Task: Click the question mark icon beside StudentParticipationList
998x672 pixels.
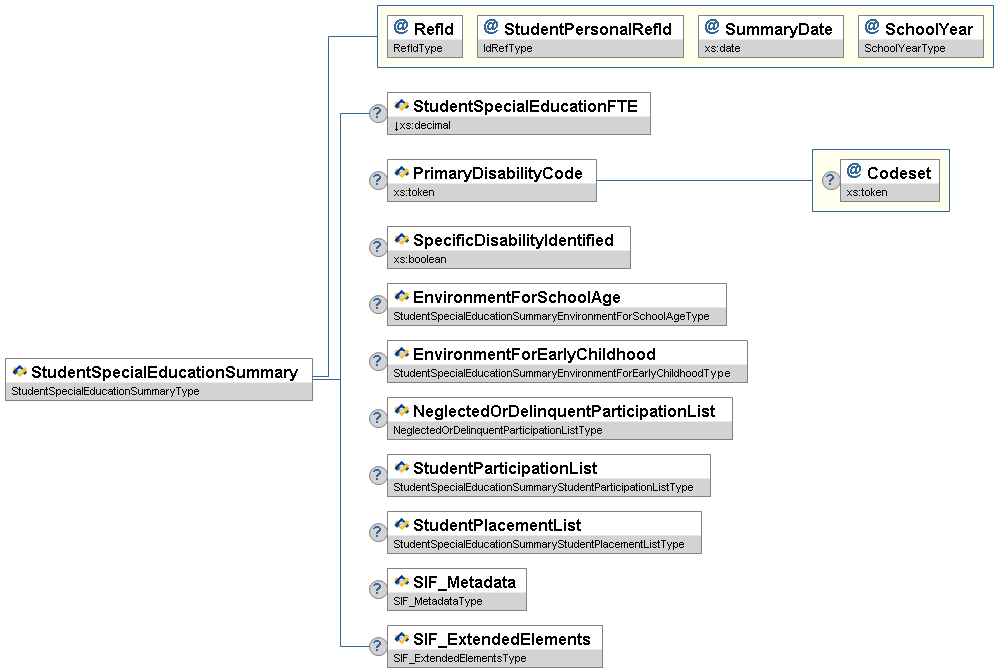Action: 377,476
